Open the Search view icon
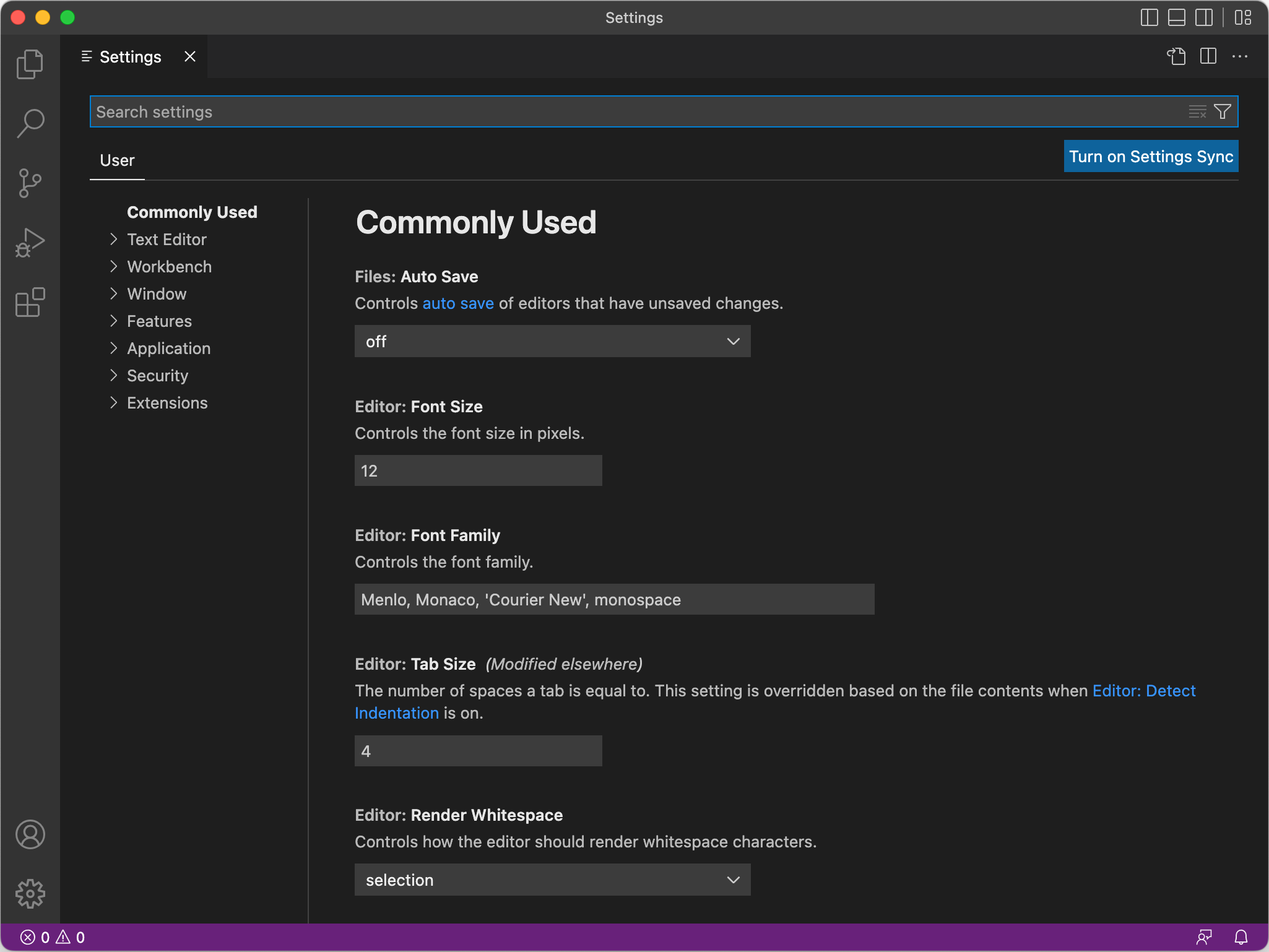Image resolution: width=1269 pixels, height=952 pixels. click(x=30, y=123)
